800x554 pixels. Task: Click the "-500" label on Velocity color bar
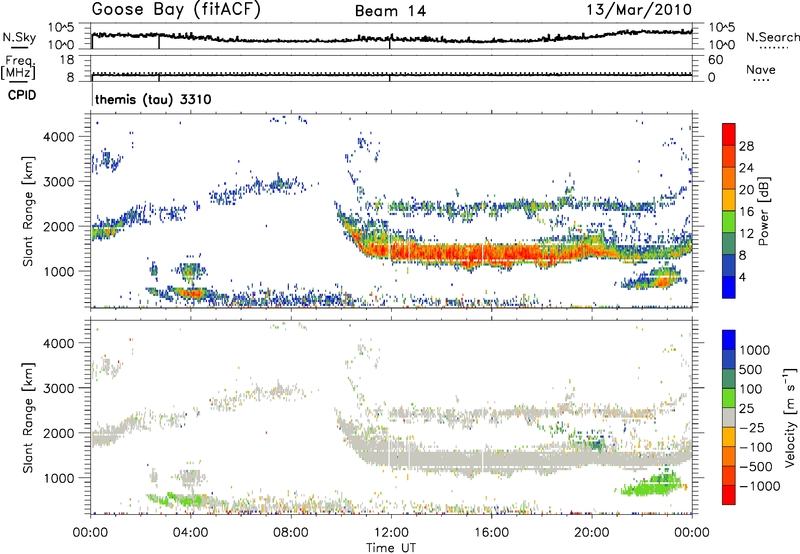click(756, 467)
